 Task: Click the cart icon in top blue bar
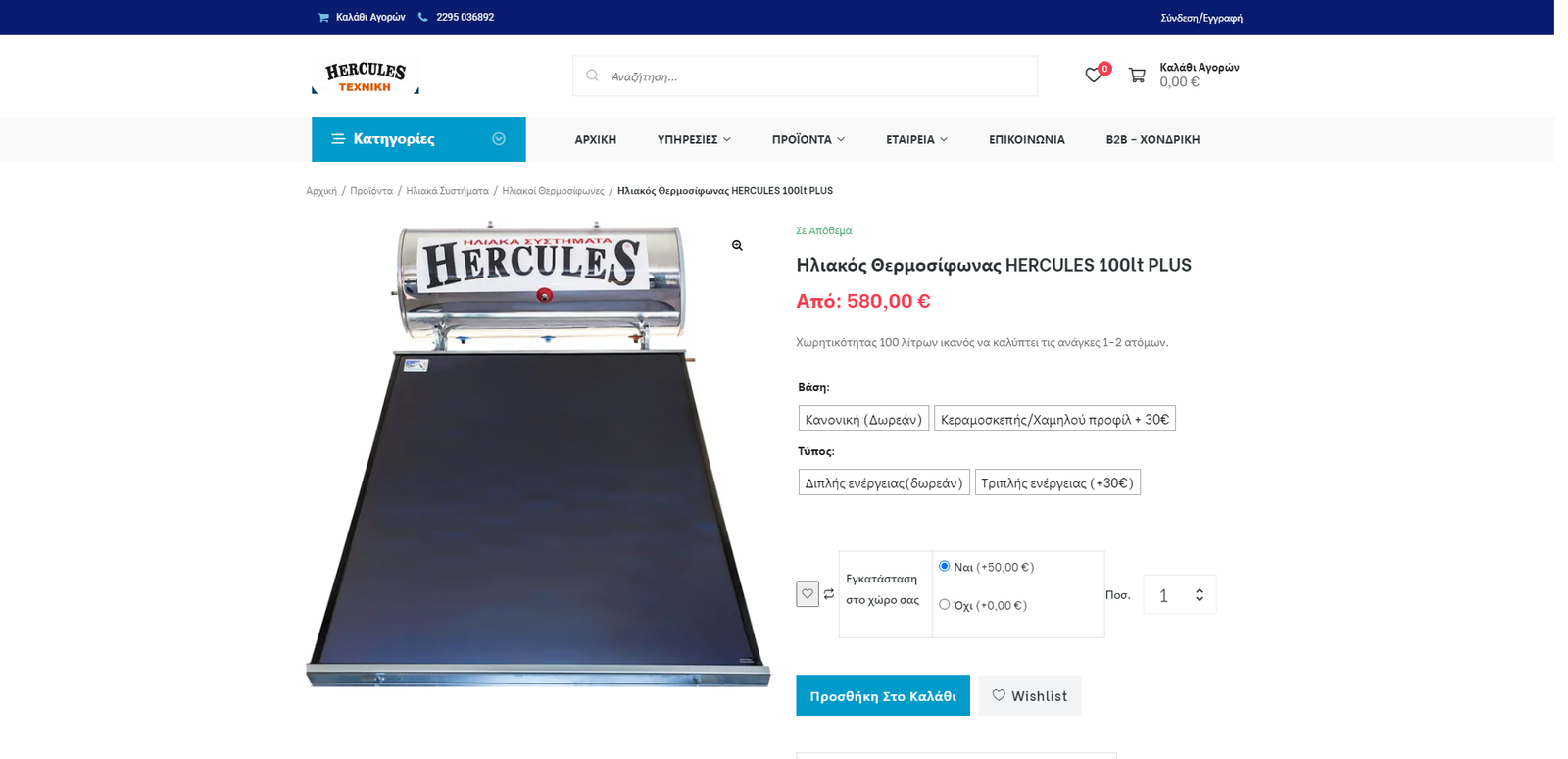(x=323, y=17)
